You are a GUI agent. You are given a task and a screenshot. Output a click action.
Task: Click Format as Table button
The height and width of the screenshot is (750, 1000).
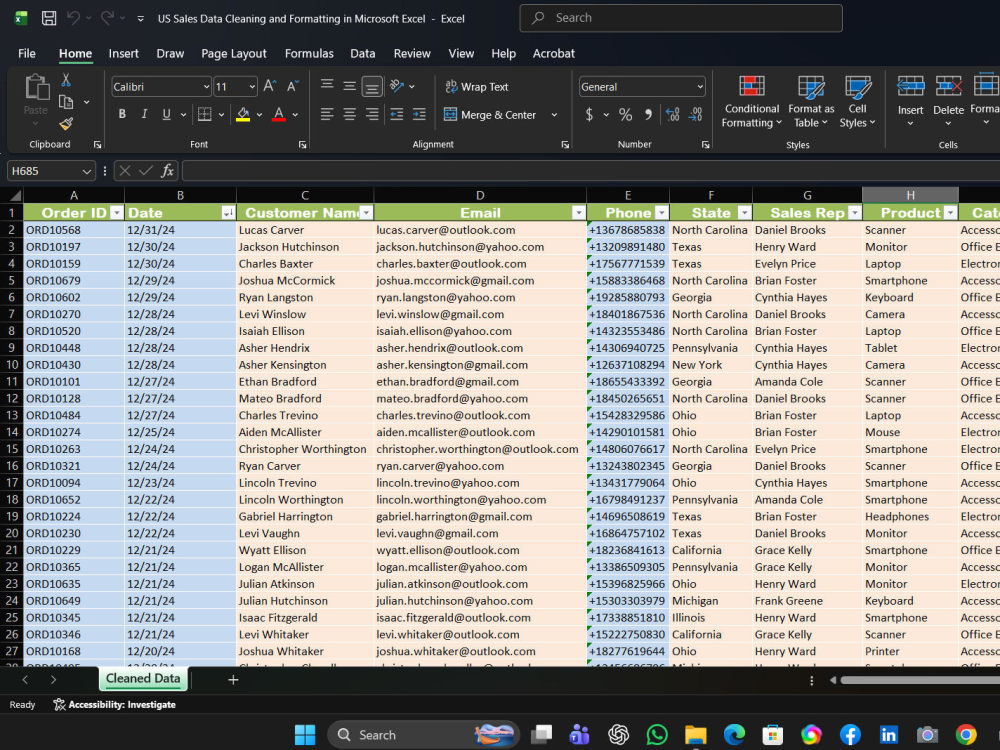click(811, 101)
